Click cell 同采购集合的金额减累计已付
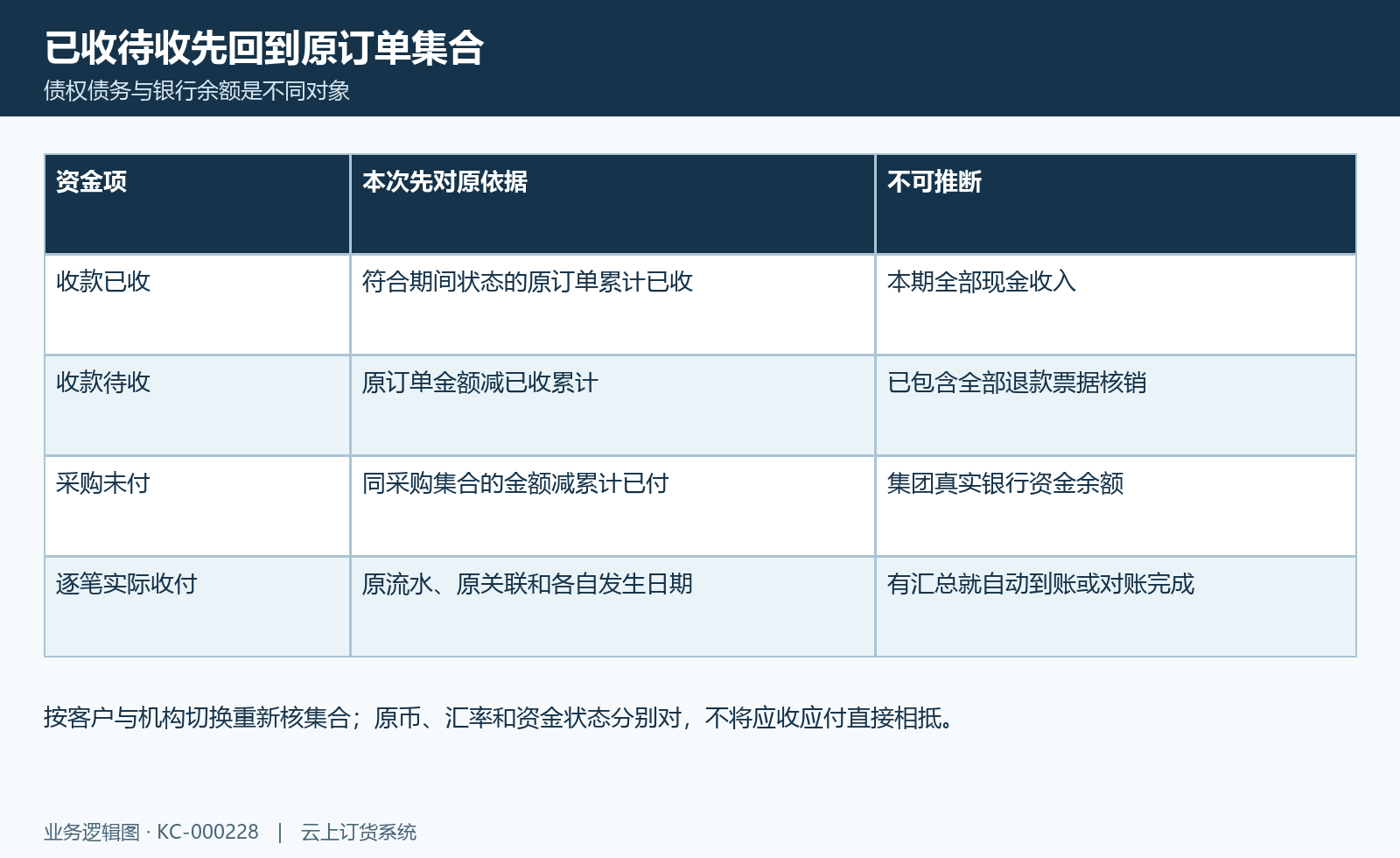Screen dimensions: 1400x858 pyautogui.click(x=612, y=506)
